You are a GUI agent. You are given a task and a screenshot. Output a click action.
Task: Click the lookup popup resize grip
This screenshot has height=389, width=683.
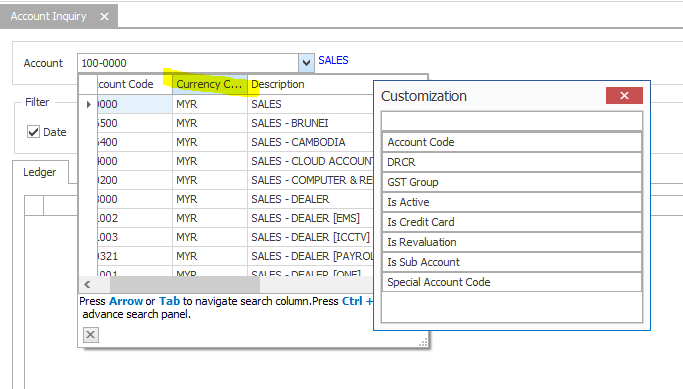click(423, 342)
